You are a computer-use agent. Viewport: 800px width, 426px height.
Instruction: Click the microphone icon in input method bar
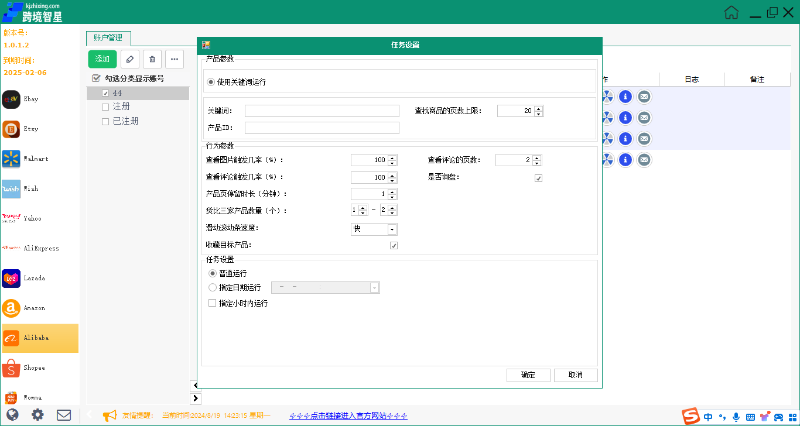(x=736, y=416)
